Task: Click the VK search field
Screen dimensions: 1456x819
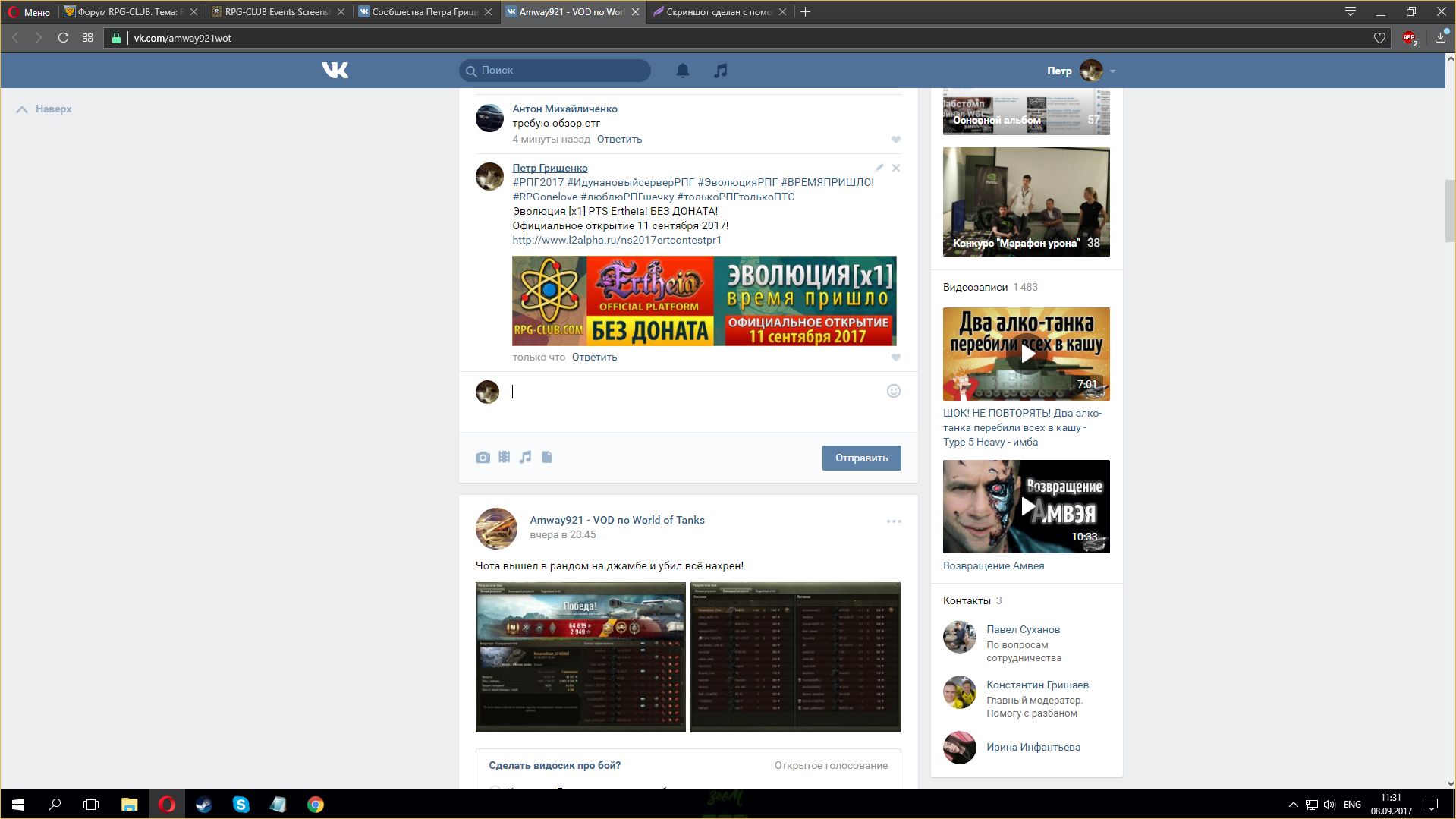Action: [555, 71]
